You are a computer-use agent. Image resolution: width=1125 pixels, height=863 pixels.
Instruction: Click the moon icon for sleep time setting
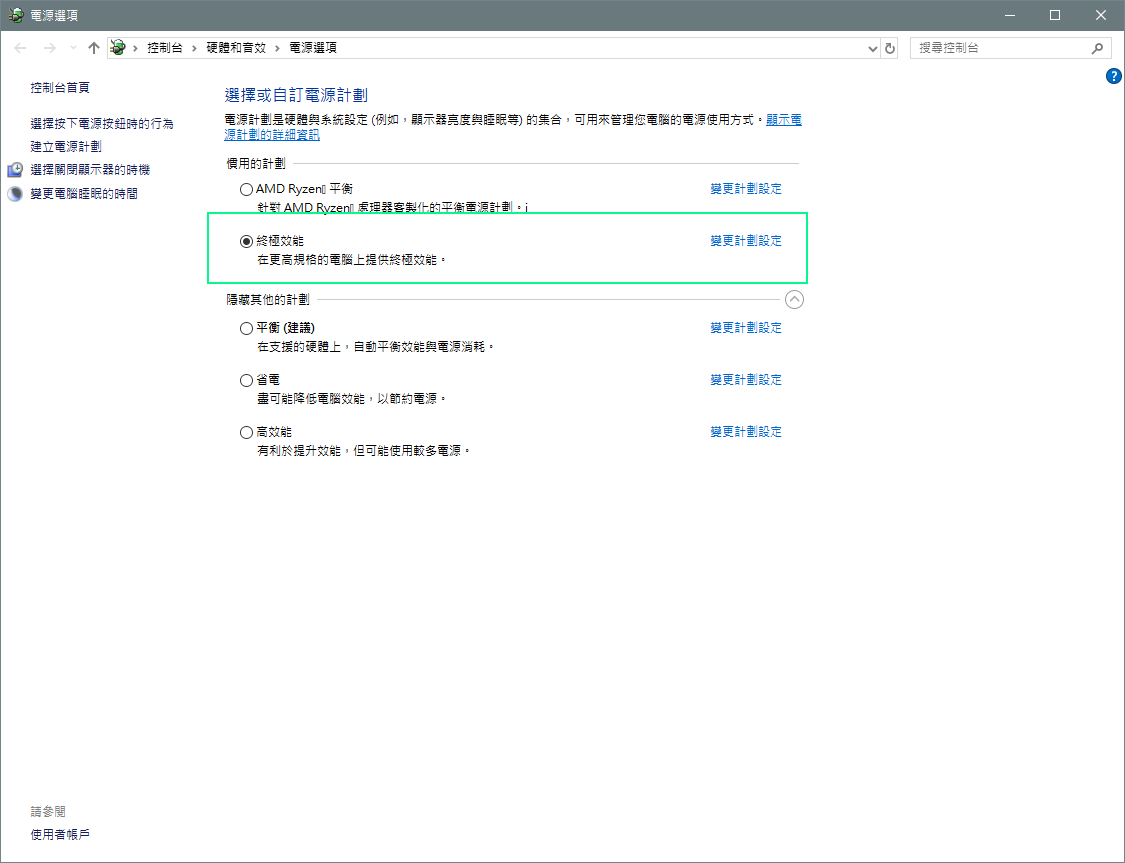(x=15, y=194)
